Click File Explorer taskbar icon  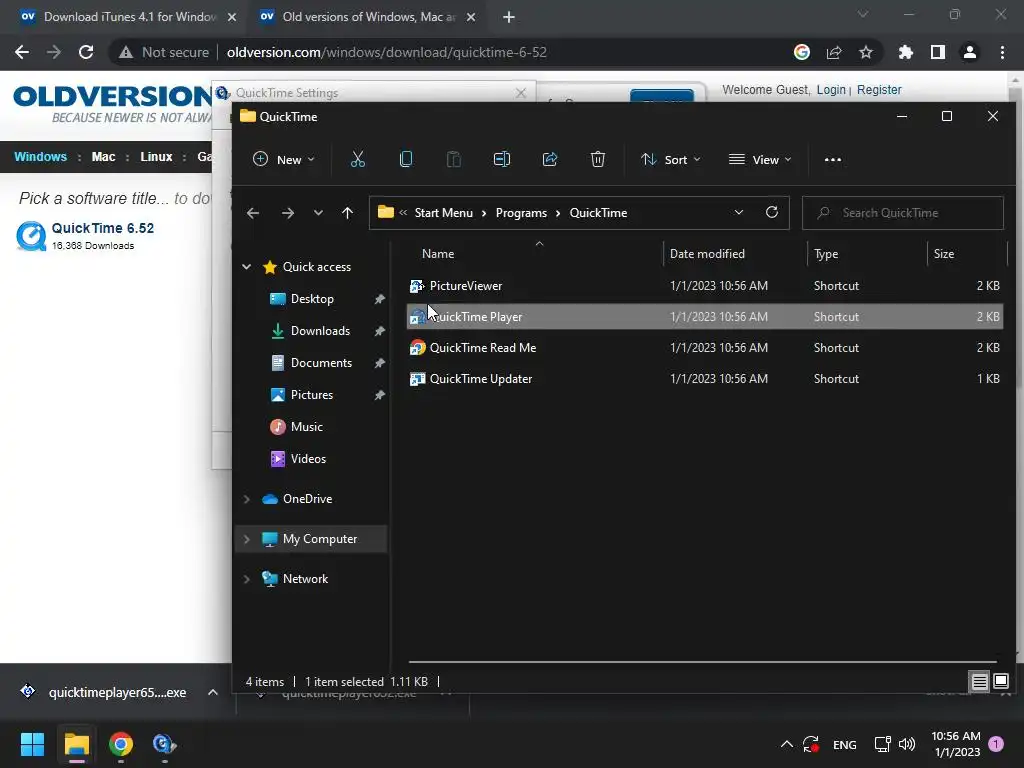click(x=76, y=744)
